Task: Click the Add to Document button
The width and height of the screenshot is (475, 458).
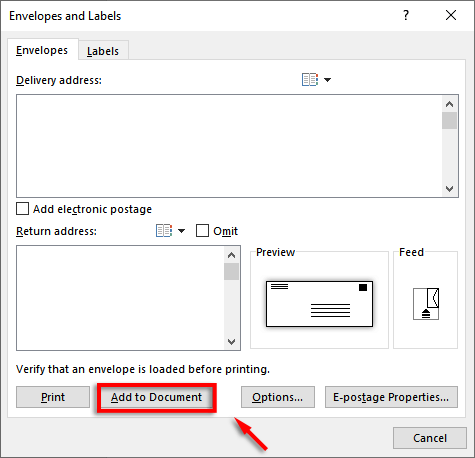Action: click(156, 397)
